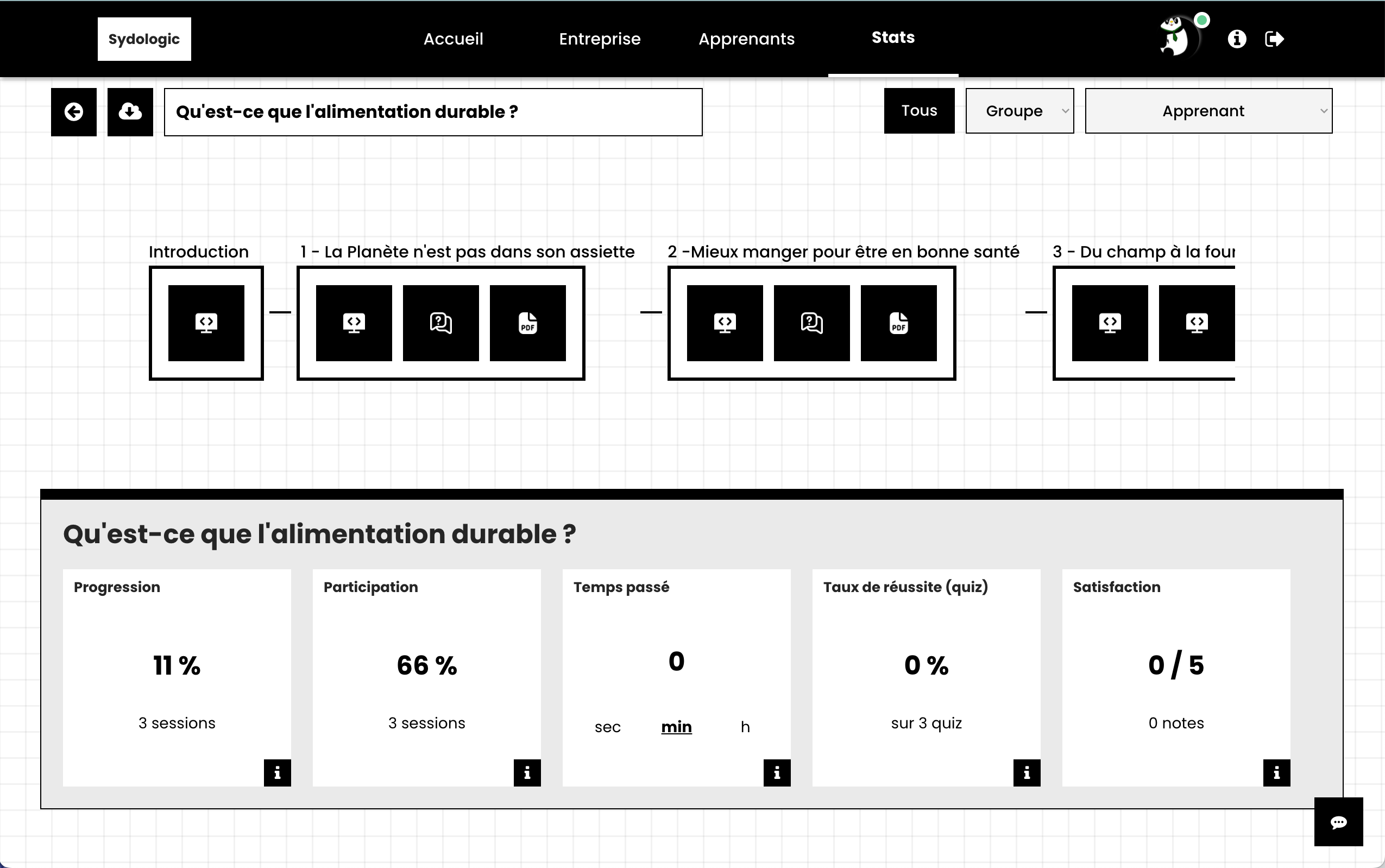This screenshot has height=868, width=1385.
Task: Open the Apprenant dropdown
Action: click(x=1208, y=110)
